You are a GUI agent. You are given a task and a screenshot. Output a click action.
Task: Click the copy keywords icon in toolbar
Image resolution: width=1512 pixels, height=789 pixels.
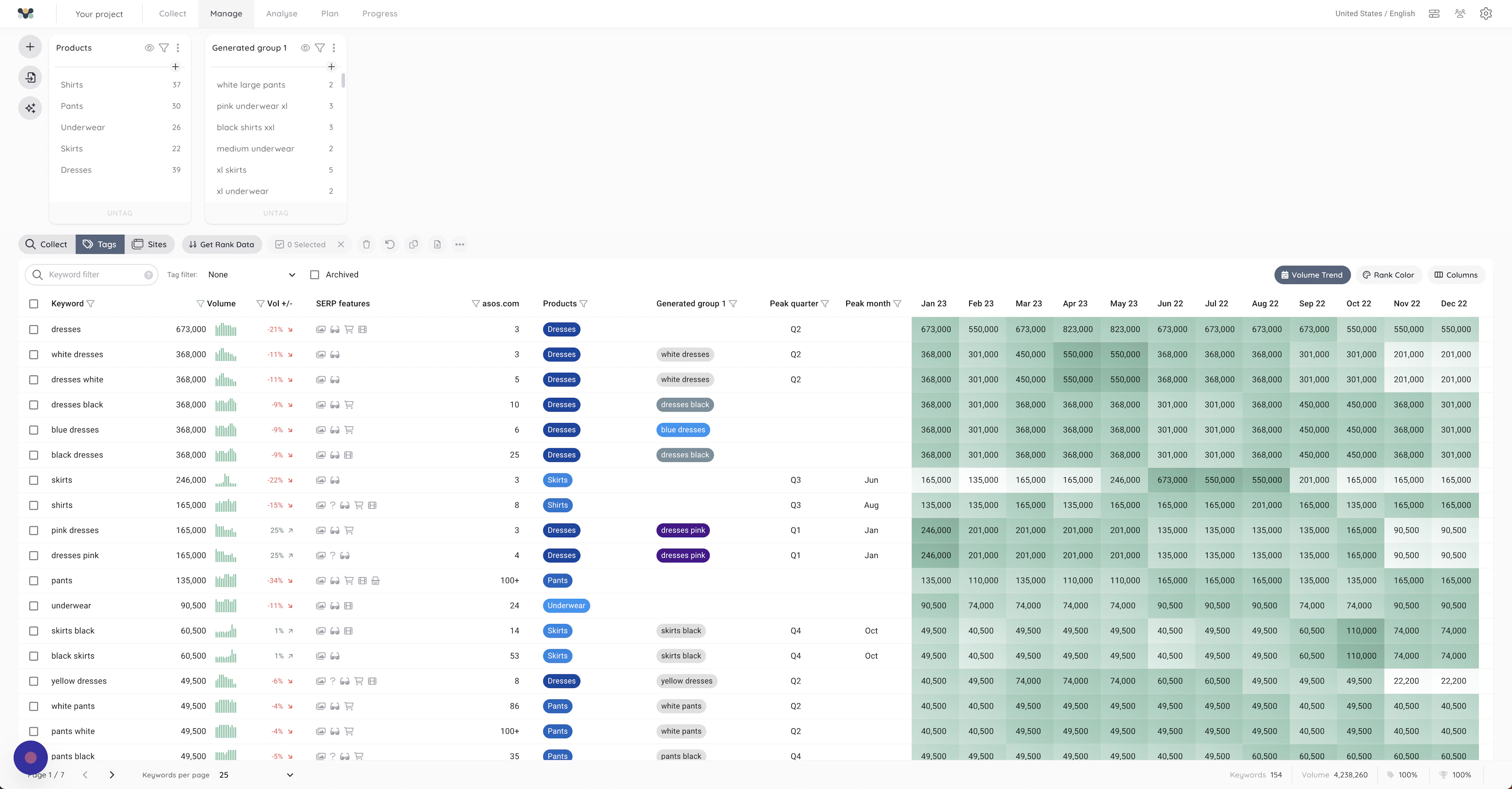click(413, 244)
